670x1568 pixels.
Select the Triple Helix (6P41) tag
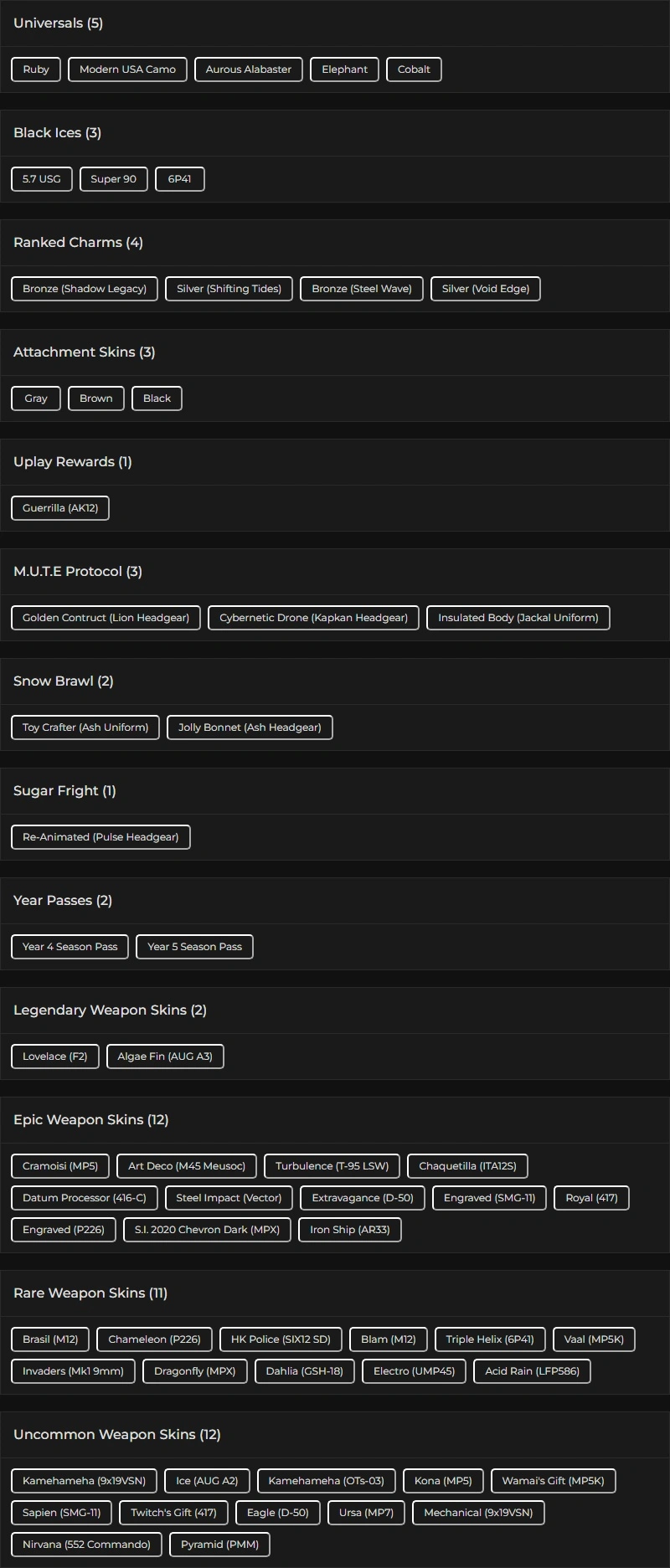click(x=490, y=1339)
